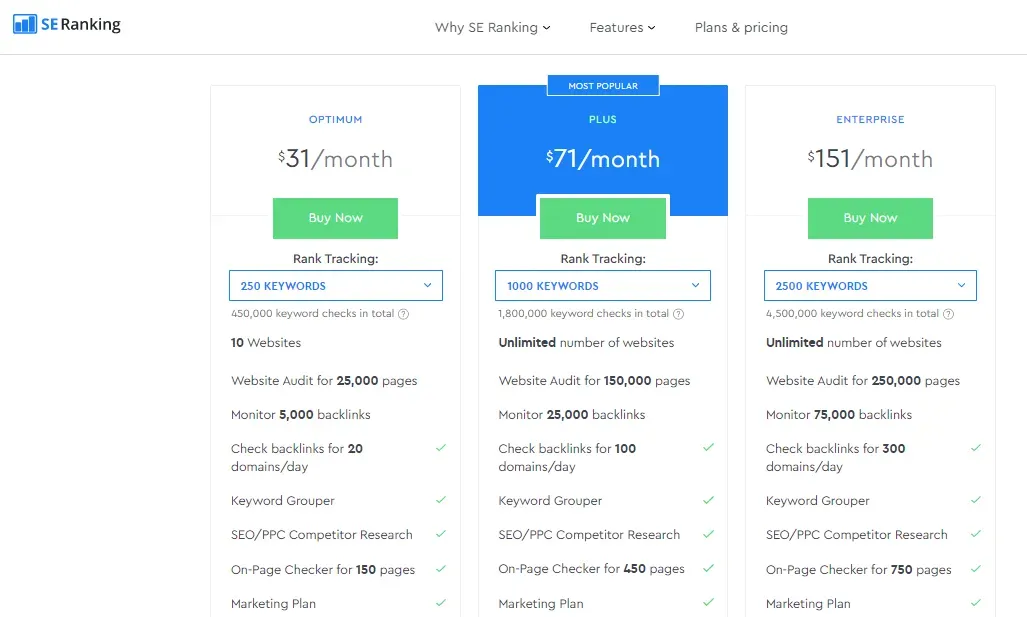The height and width of the screenshot is (617, 1027).
Task: Expand the Features chevron
Action: coord(652,28)
